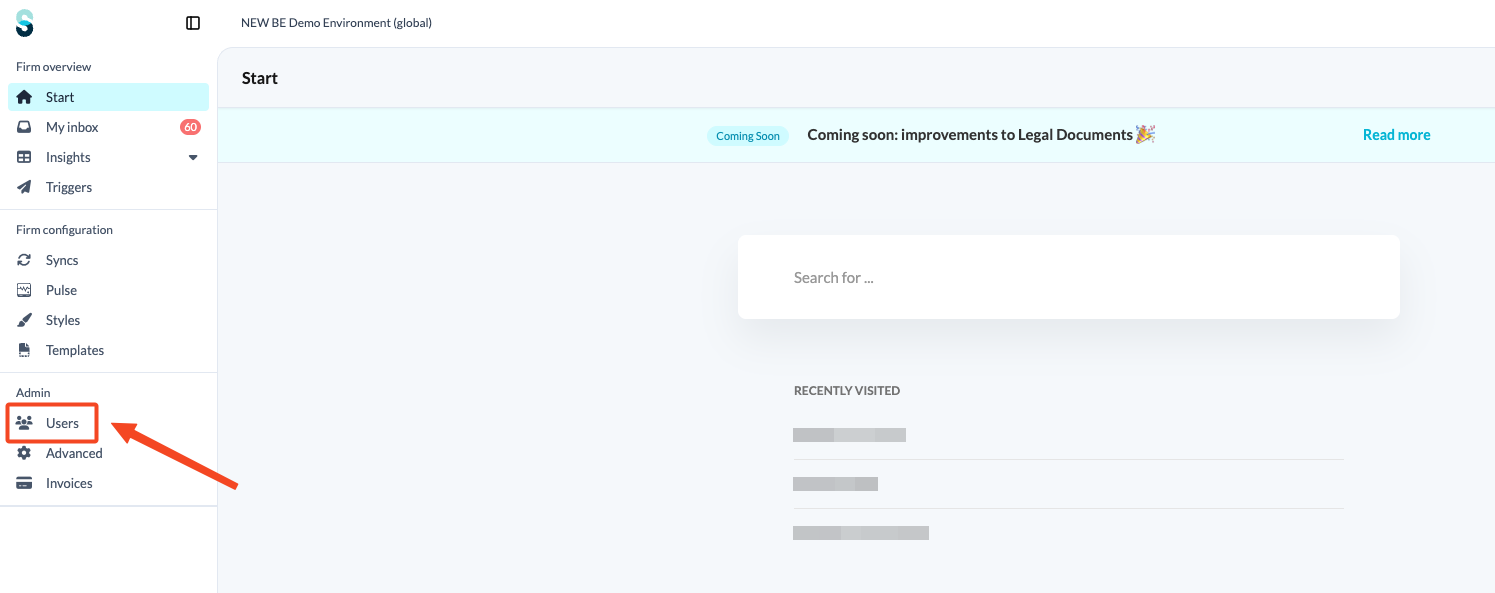Click the Search for input field
The image size is (1495, 593).
(1069, 277)
